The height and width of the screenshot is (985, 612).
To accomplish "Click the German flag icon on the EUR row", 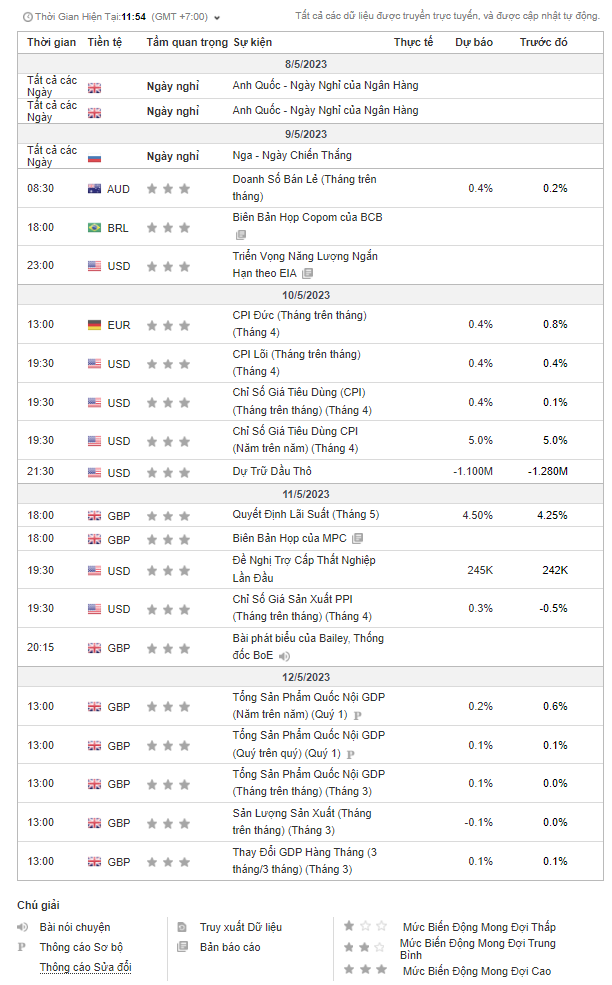I will pos(94,325).
